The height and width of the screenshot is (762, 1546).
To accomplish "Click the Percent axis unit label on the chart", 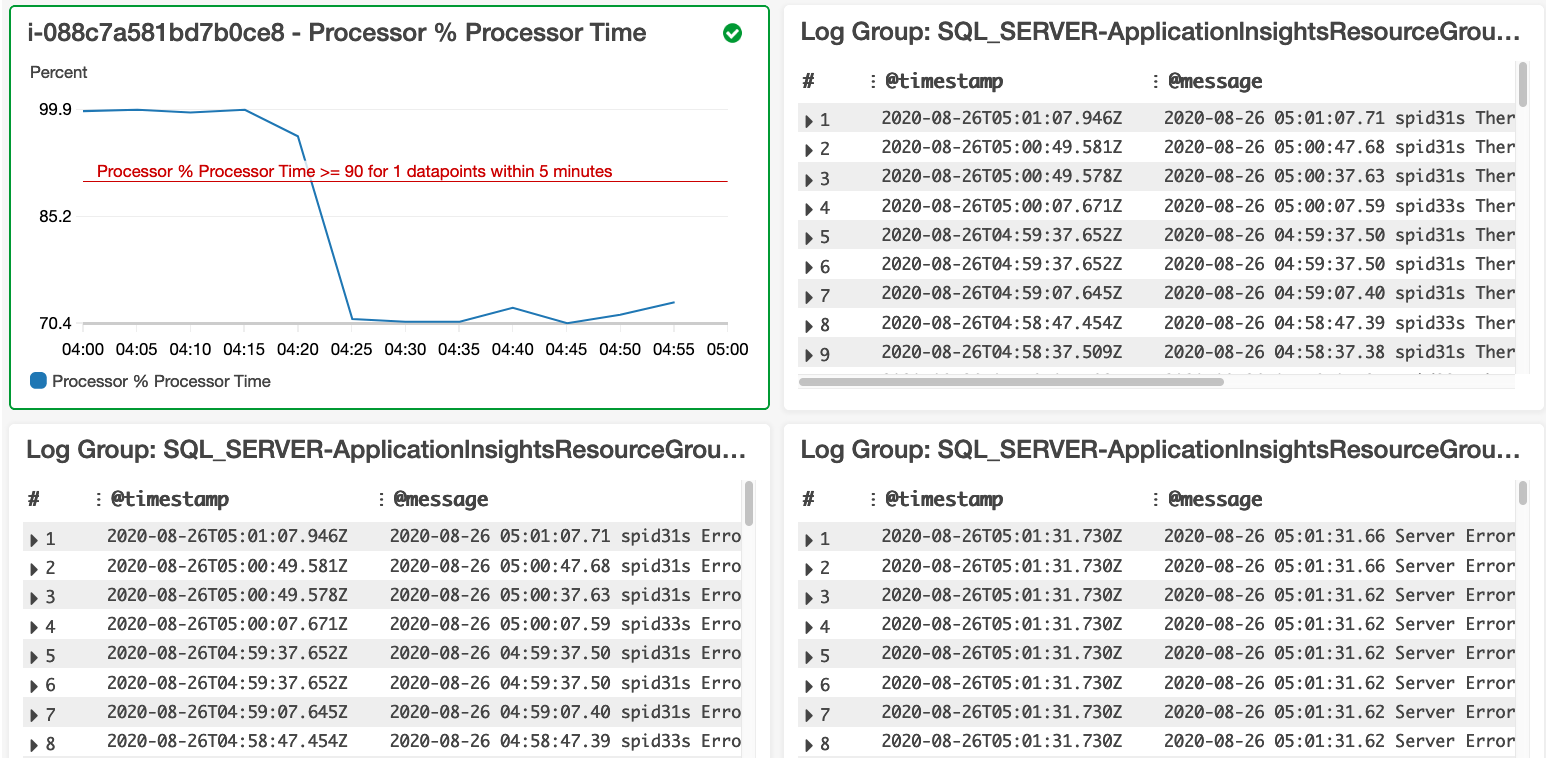I will click(x=58, y=72).
